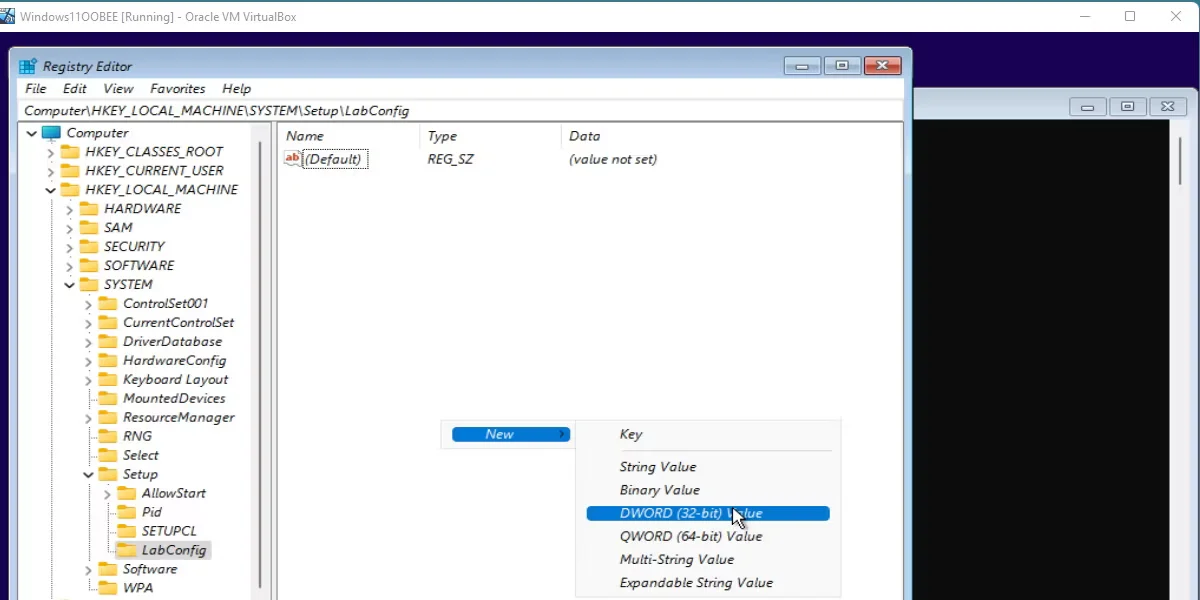Collapse the Setup key
The image size is (1200, 600).
[x=87, y=473]
